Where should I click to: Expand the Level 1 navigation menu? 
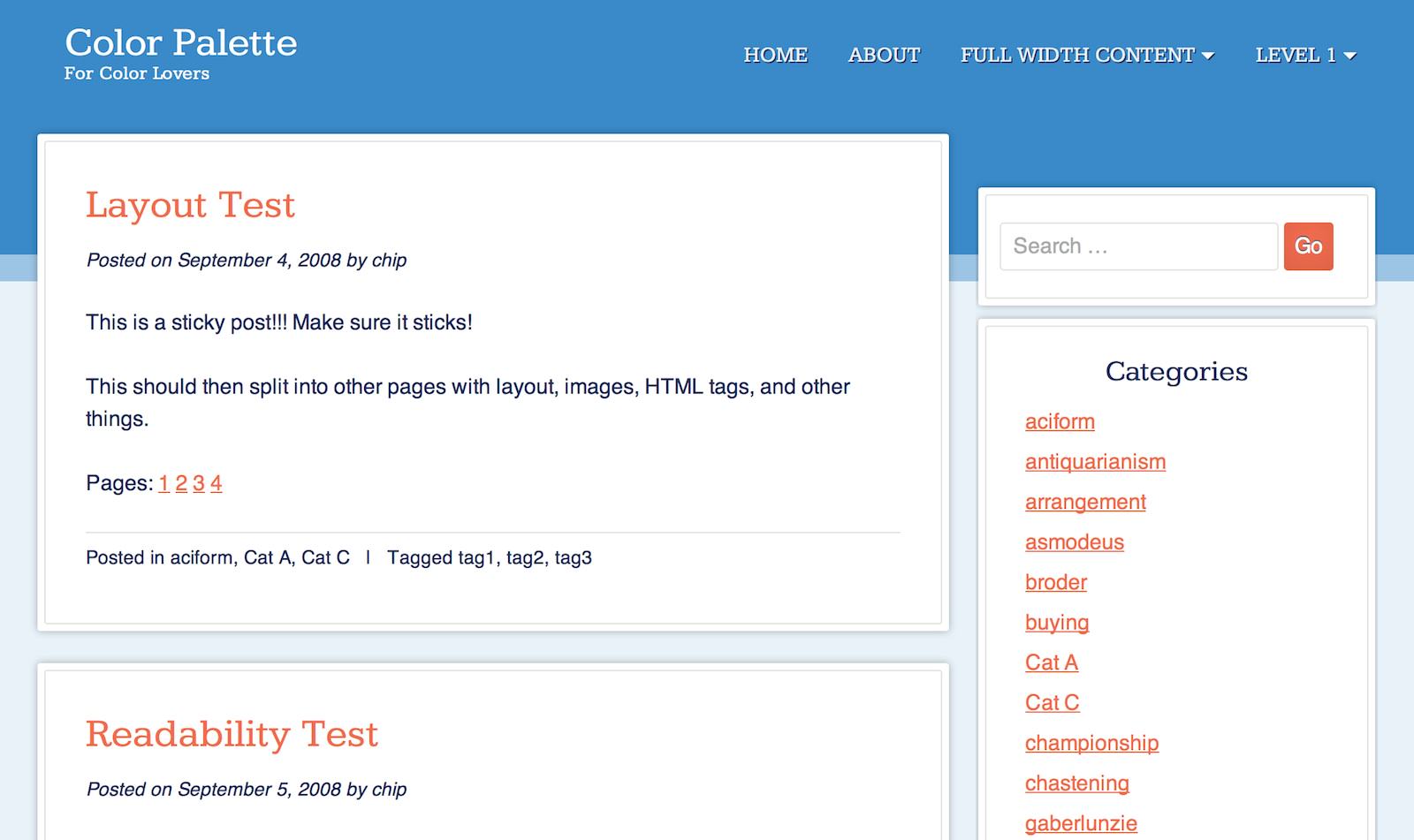(1304, 55)
